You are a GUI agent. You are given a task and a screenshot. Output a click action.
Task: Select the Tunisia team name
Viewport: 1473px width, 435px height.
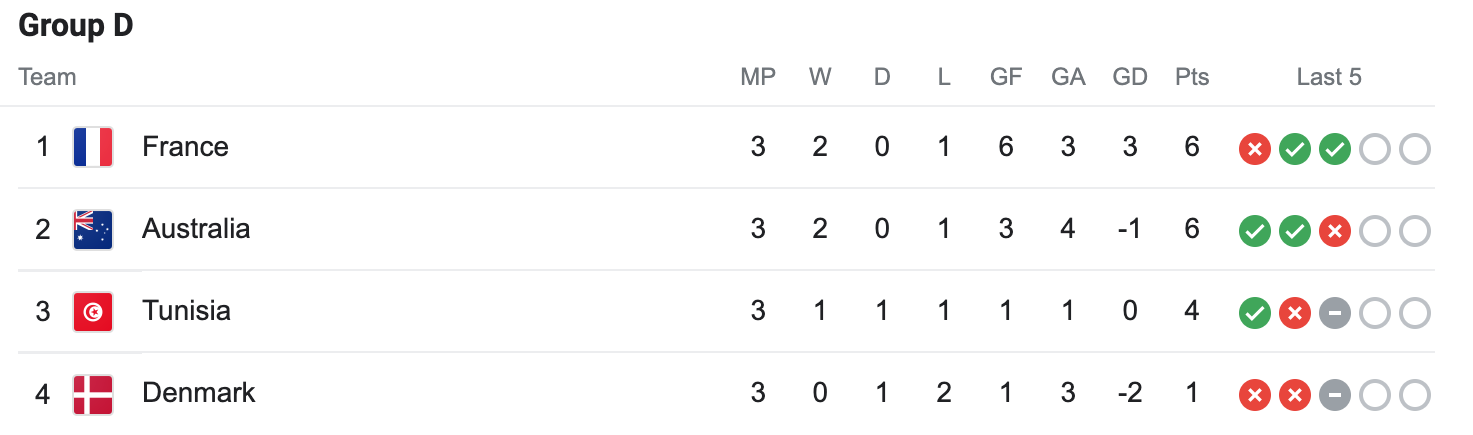click(186, 311)
